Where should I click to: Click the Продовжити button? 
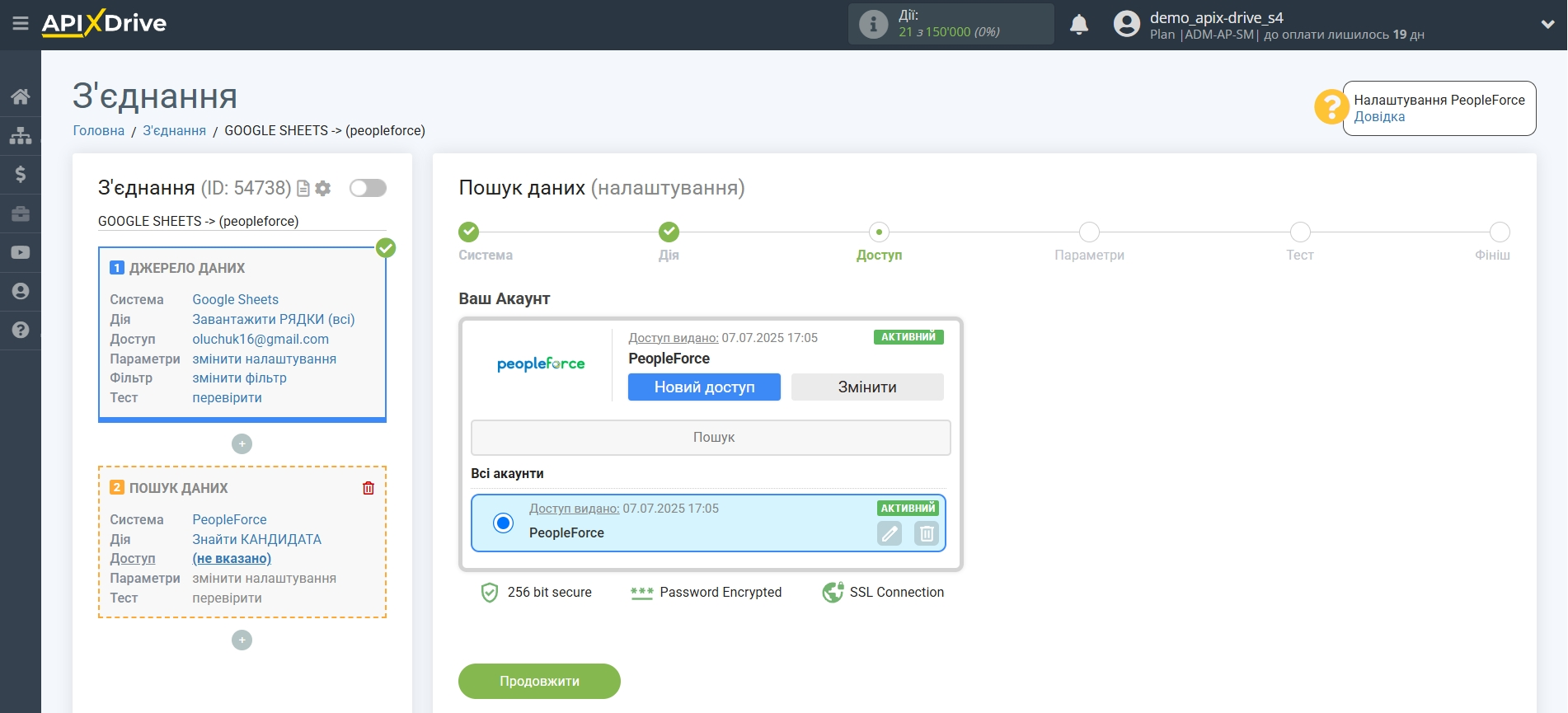tap(539, 682)
